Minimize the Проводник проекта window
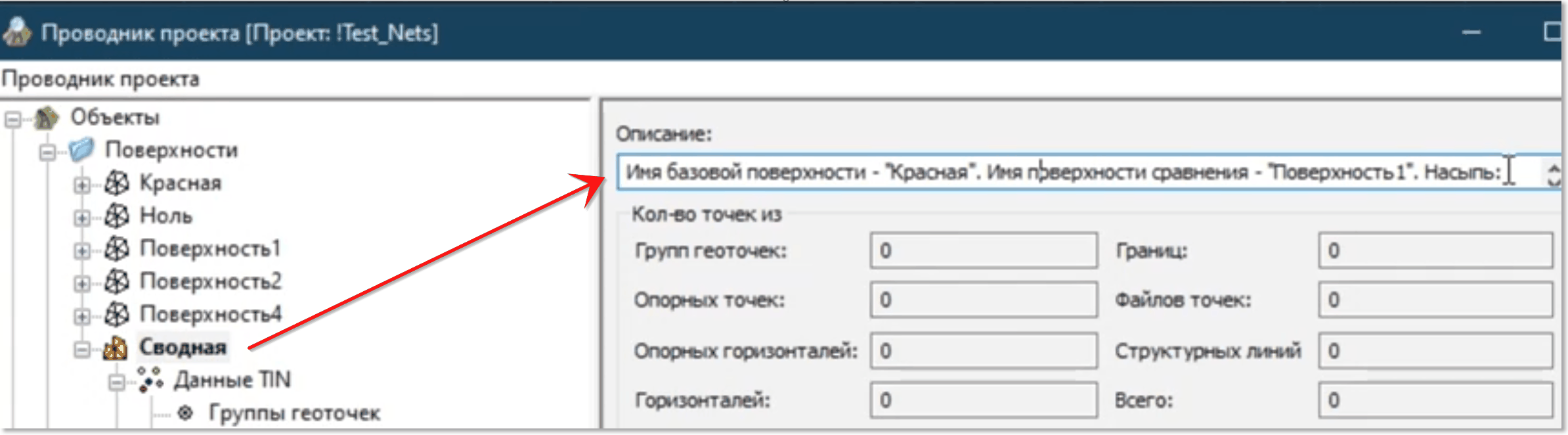 click(1471, 32)
